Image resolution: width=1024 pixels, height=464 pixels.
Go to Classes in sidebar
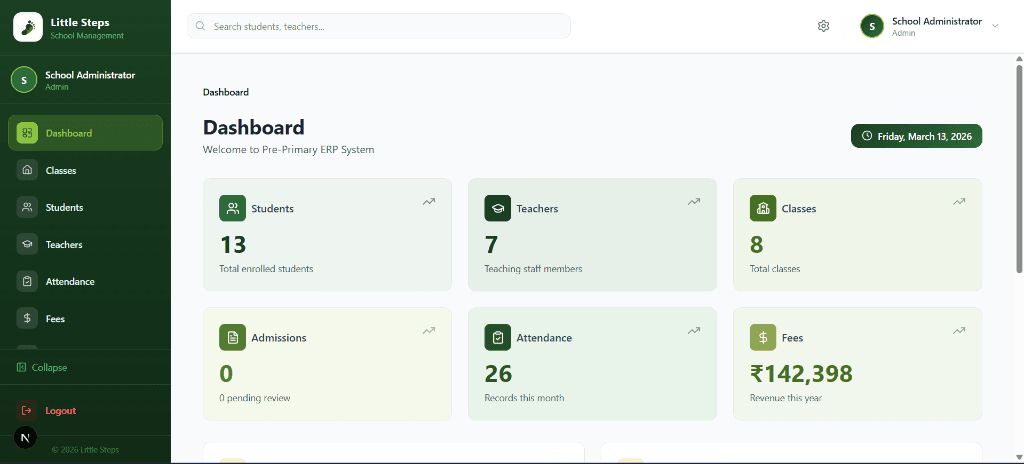coord(85,170)
